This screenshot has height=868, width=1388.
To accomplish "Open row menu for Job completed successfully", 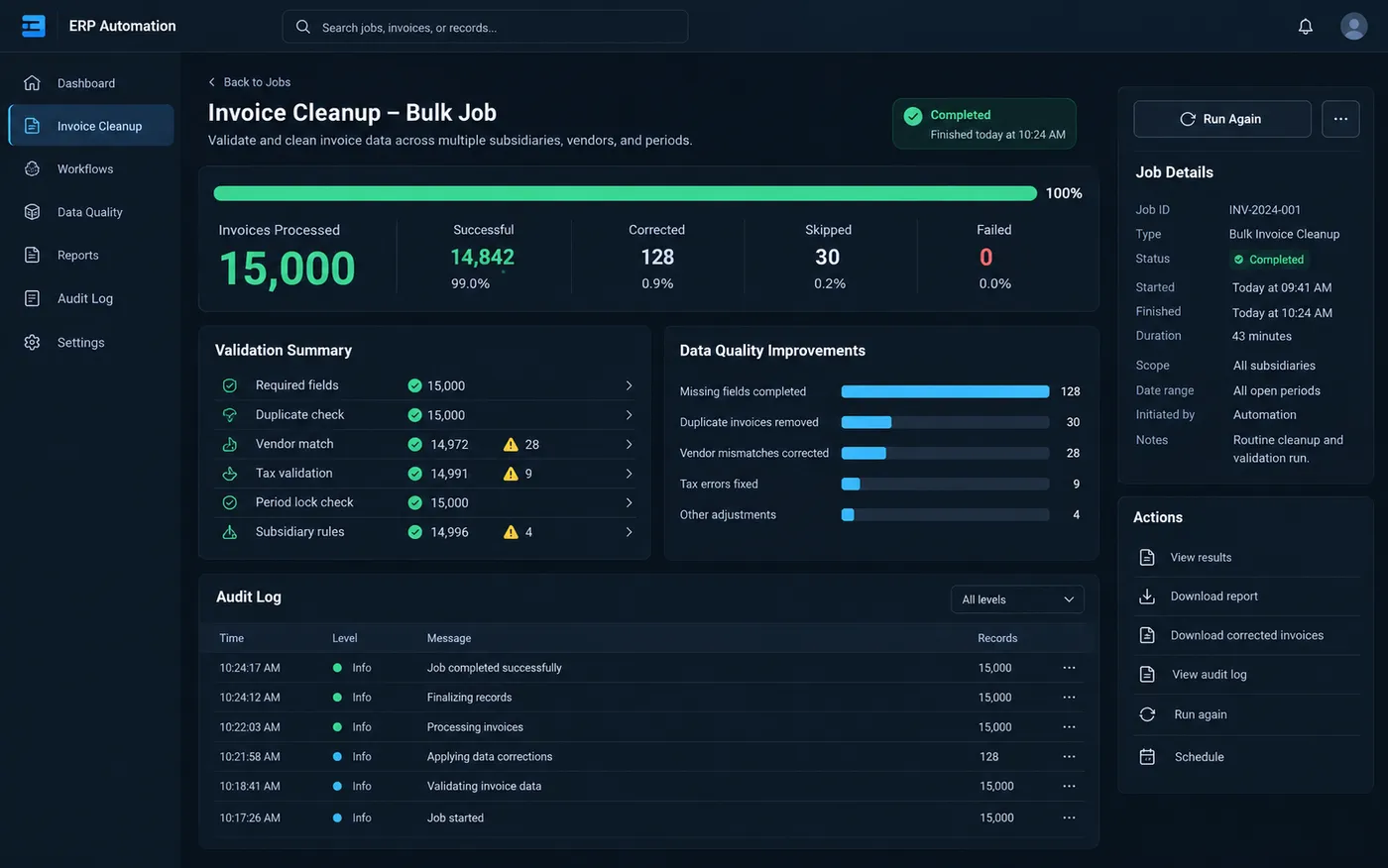I will tap(1069, 668).
